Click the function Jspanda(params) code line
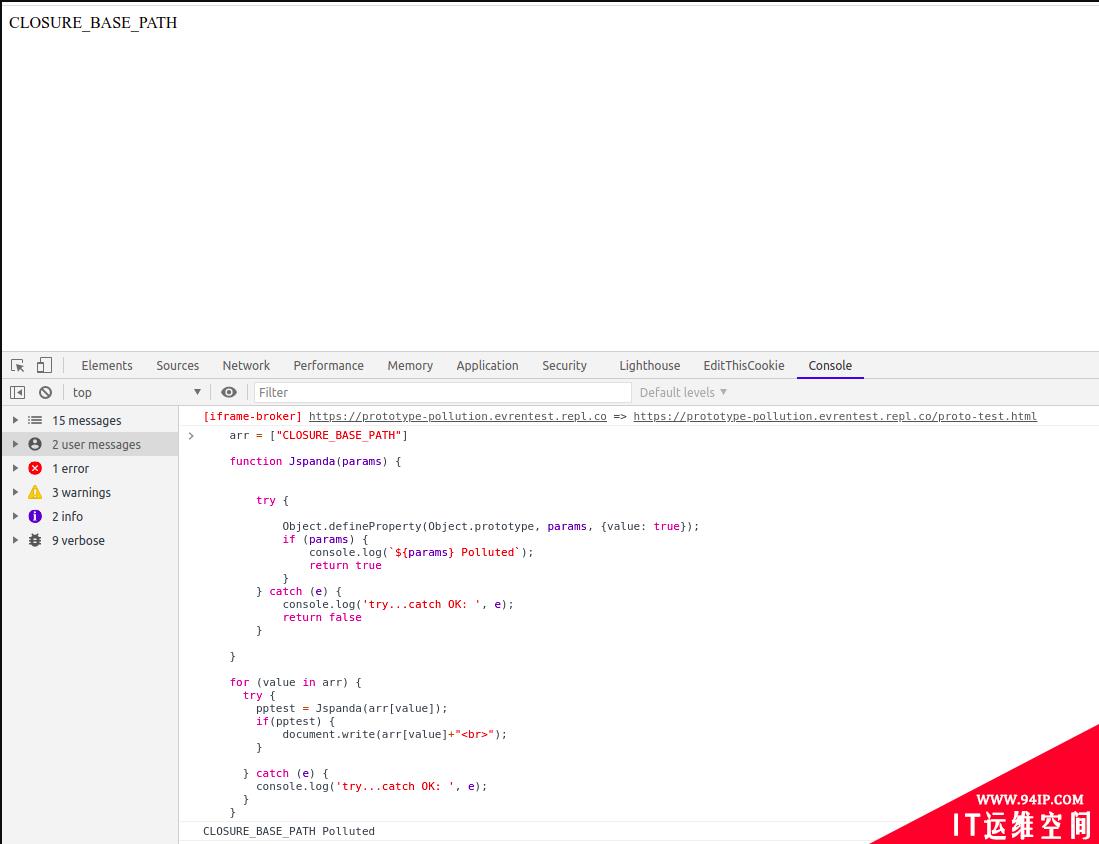 [x=315, y=461]
